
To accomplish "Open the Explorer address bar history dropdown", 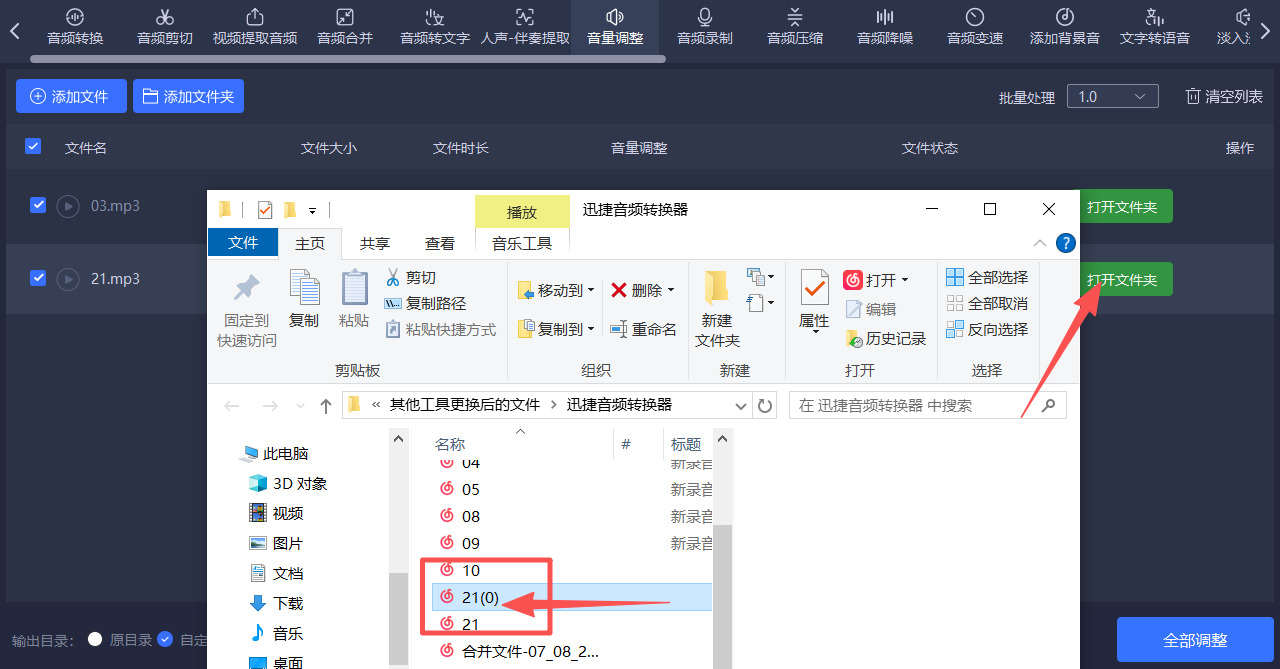I will click(741, 405).
